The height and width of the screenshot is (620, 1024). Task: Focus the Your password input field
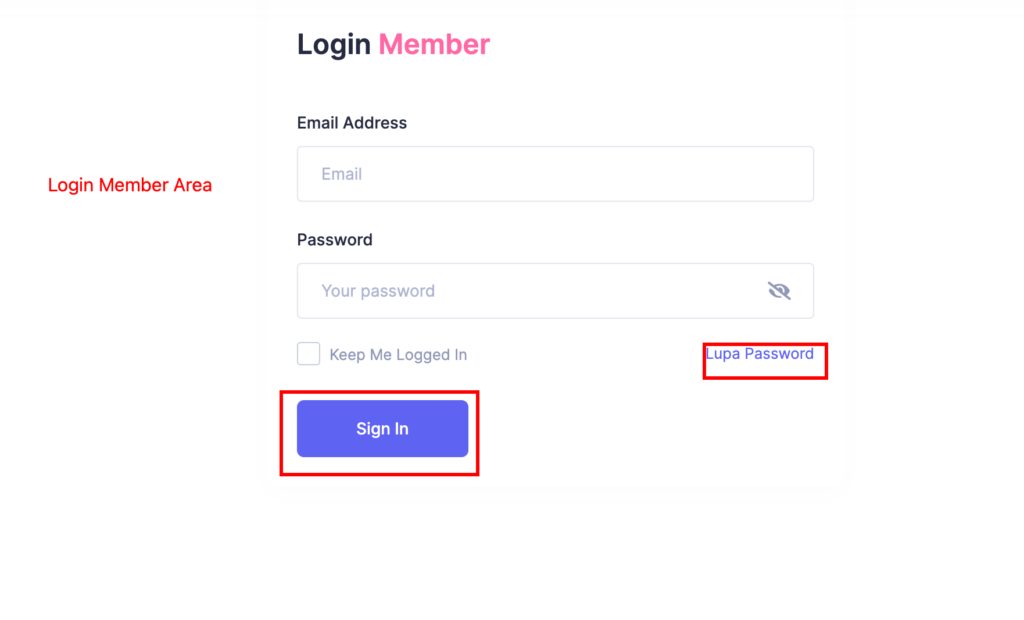coord(555,291)
